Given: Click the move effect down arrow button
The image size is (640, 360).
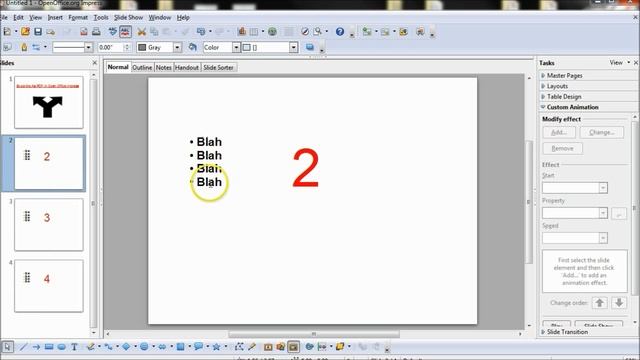Looking at the screenshot, I should pos(619,303).
